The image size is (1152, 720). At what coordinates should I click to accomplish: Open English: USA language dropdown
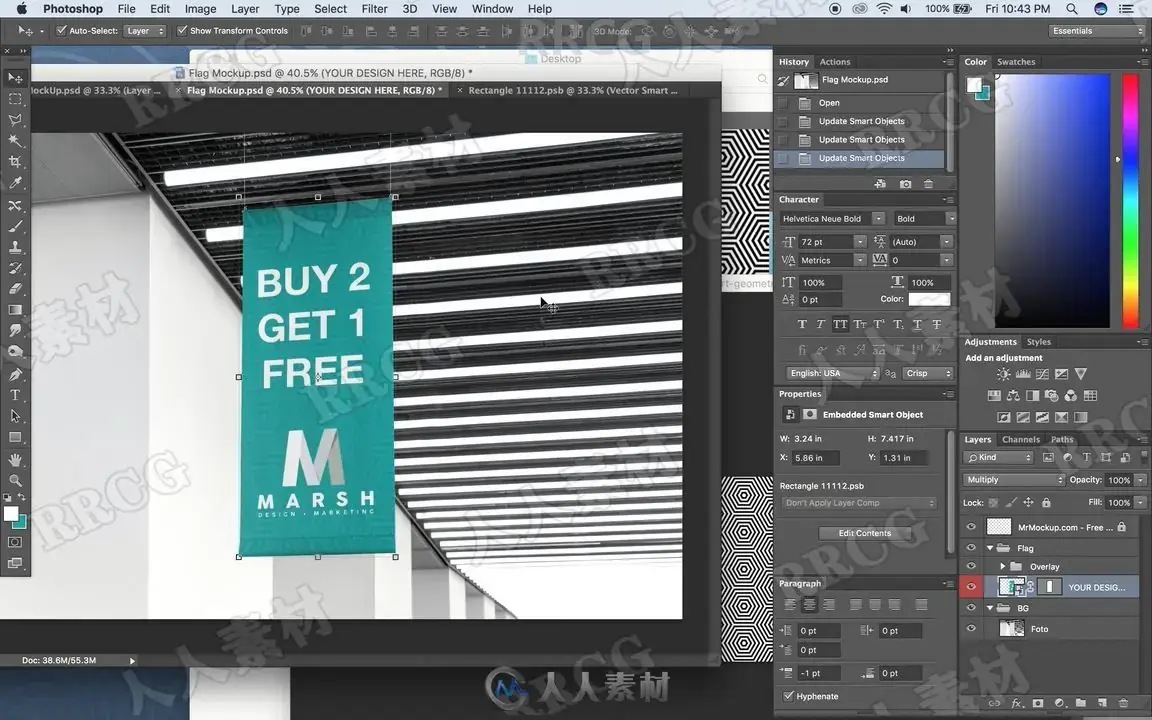coord(832,373)
